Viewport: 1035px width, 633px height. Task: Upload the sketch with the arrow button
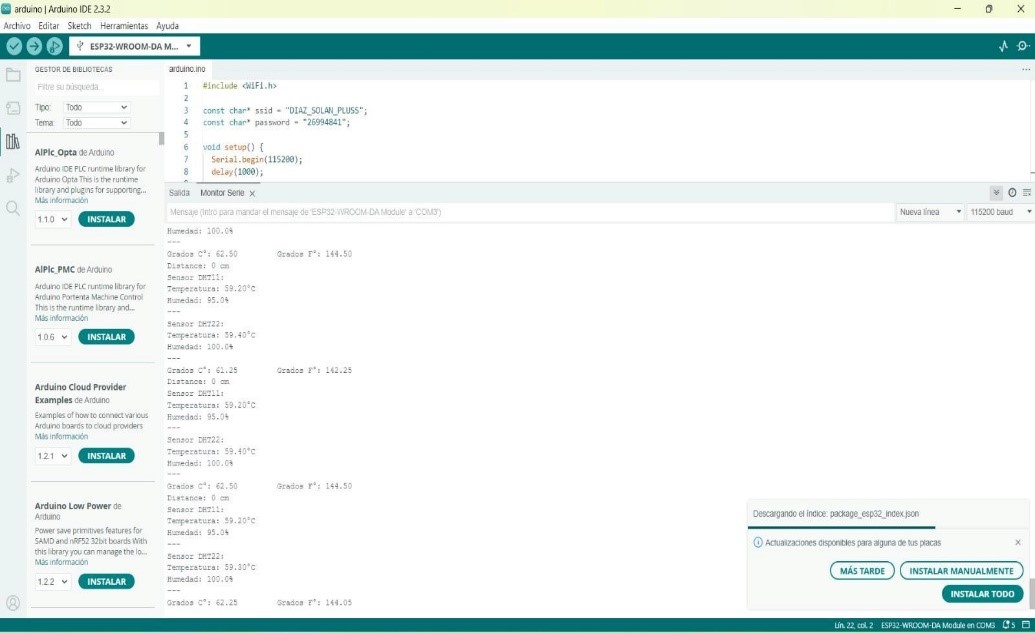[34, 46]
